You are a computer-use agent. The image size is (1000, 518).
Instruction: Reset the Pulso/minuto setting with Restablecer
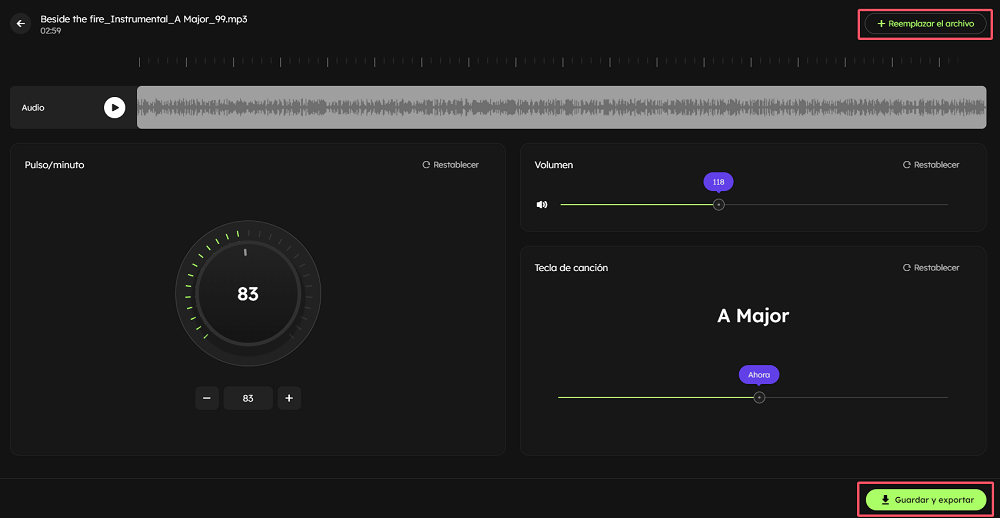[450, 165]
